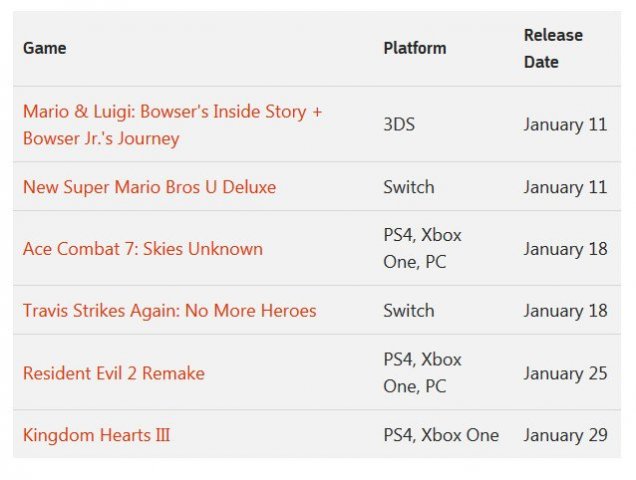Image resolution: width=636 pixels, height=480 pixels.
Task: Click the Platform column header
Action: tap(414, 48)
